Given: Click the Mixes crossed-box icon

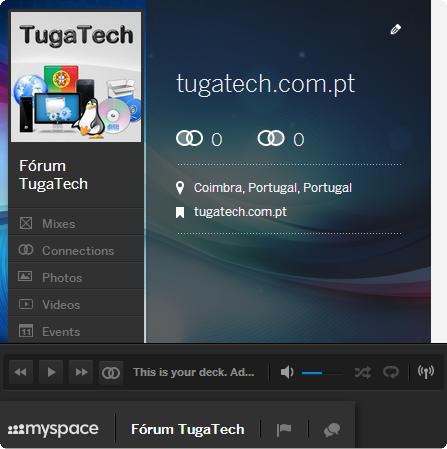Looking at the screenshot, I should point(26,223).
